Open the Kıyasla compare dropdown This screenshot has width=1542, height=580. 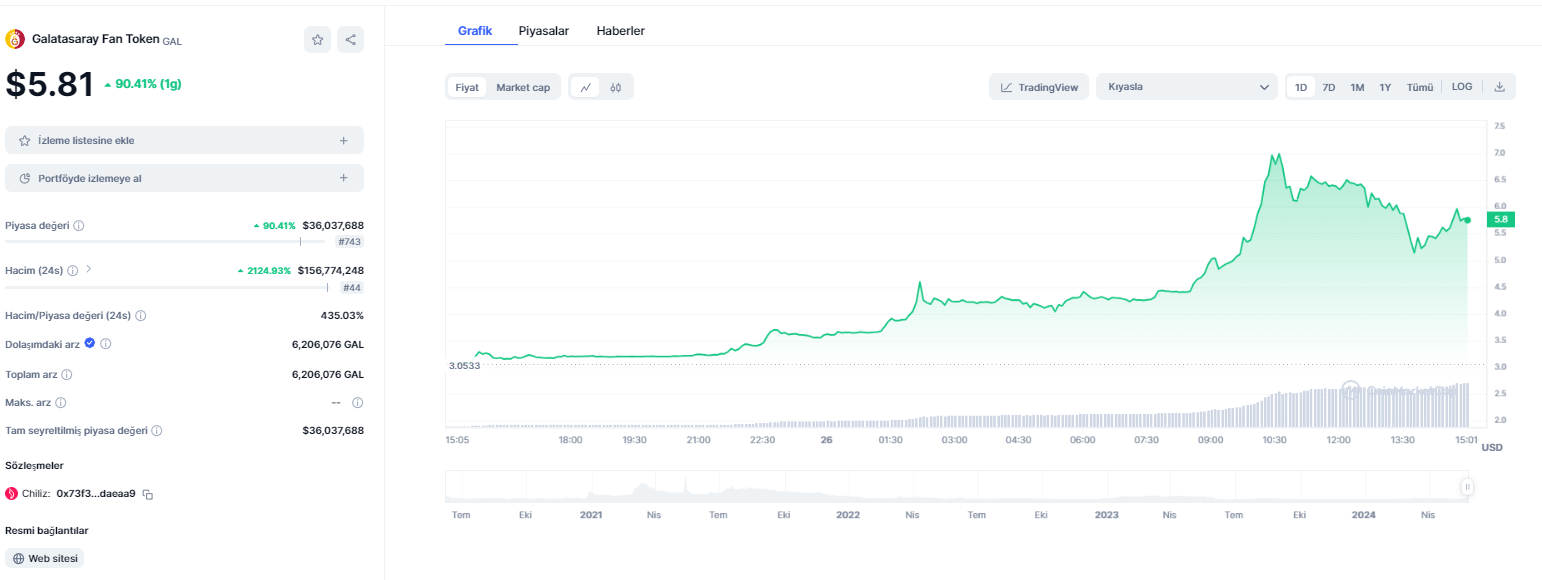pos(1186,87)
